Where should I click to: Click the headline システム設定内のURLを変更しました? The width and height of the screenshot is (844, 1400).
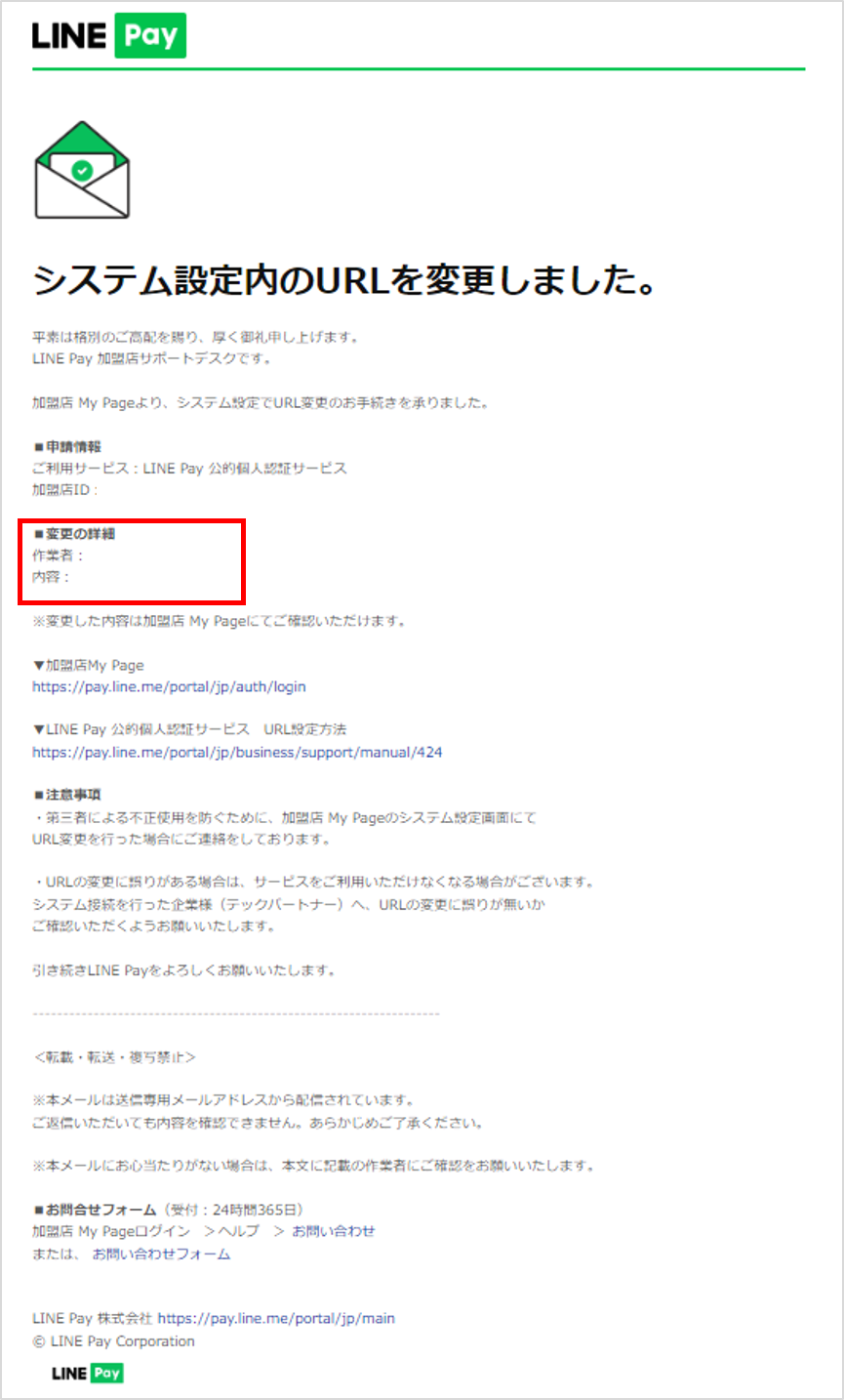point(343,281)
